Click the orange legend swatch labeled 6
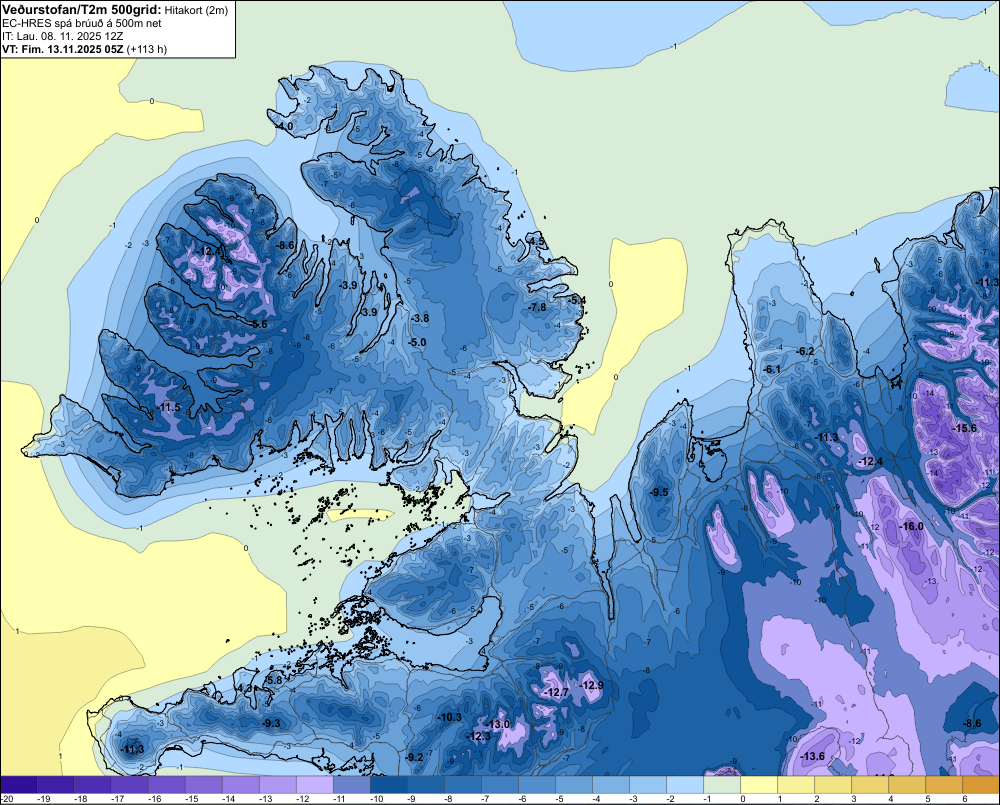The image size is (1000, 805). pos(981,785)
